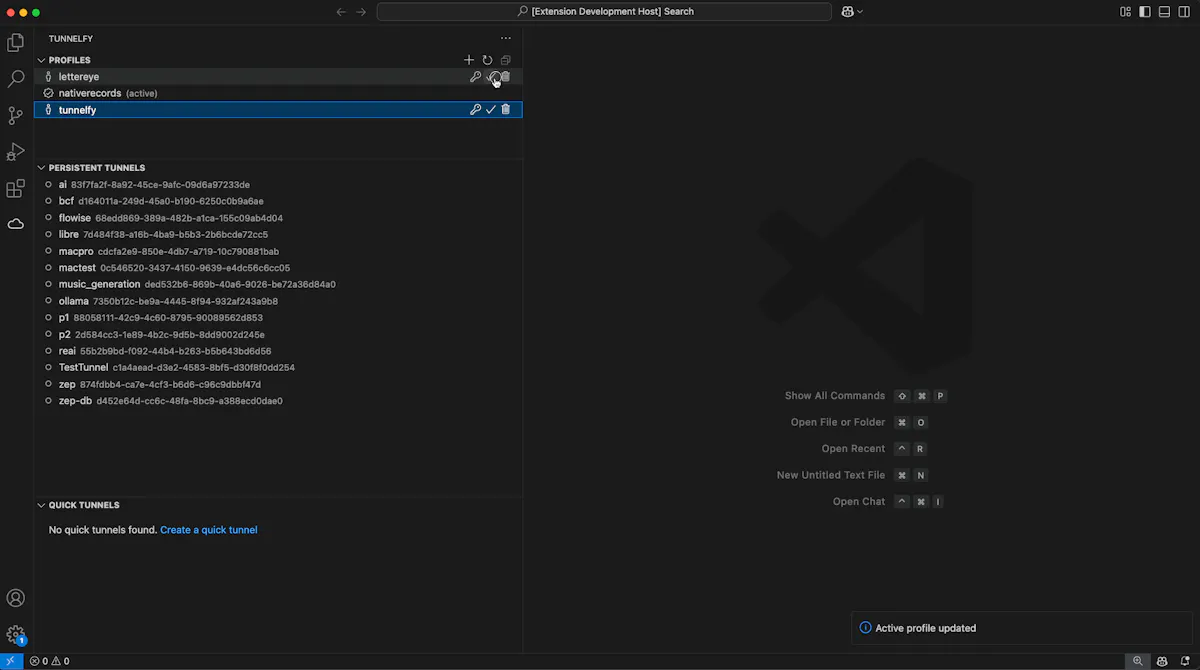Collapse the Profiles section
1200x670 pixels.
42,60
